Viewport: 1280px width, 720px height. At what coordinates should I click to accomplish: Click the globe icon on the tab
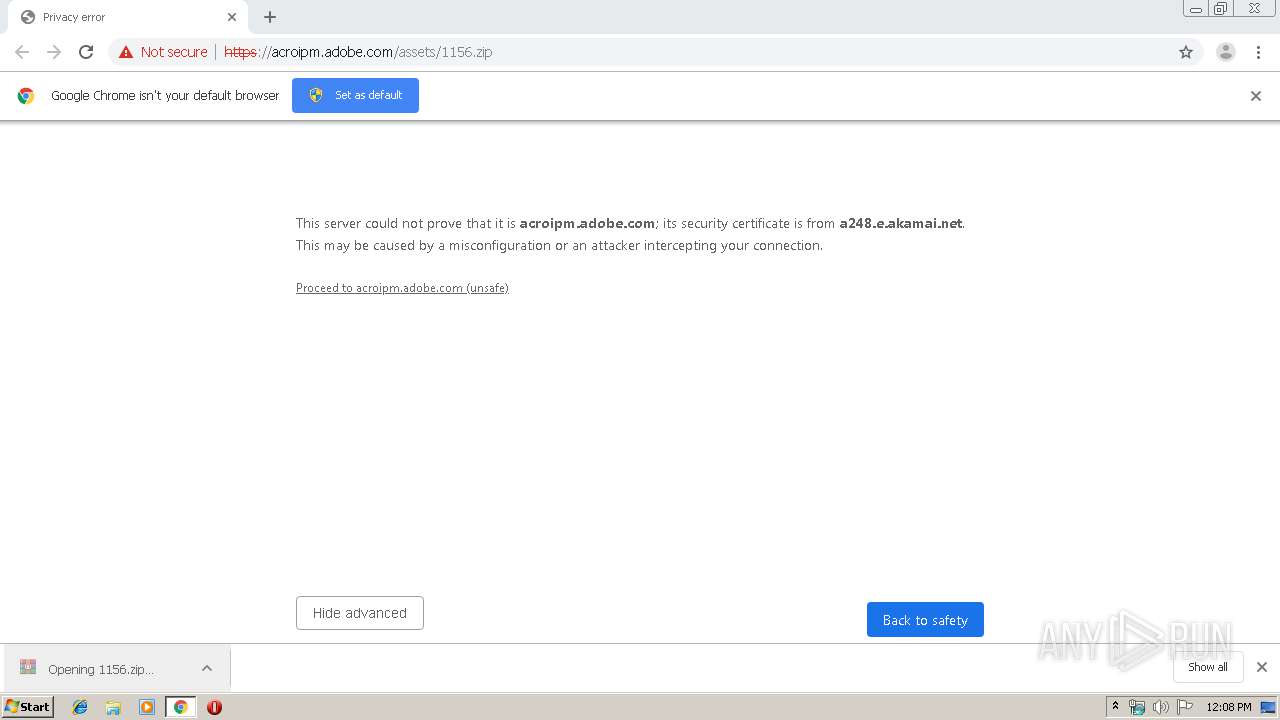tap(28, 17)
